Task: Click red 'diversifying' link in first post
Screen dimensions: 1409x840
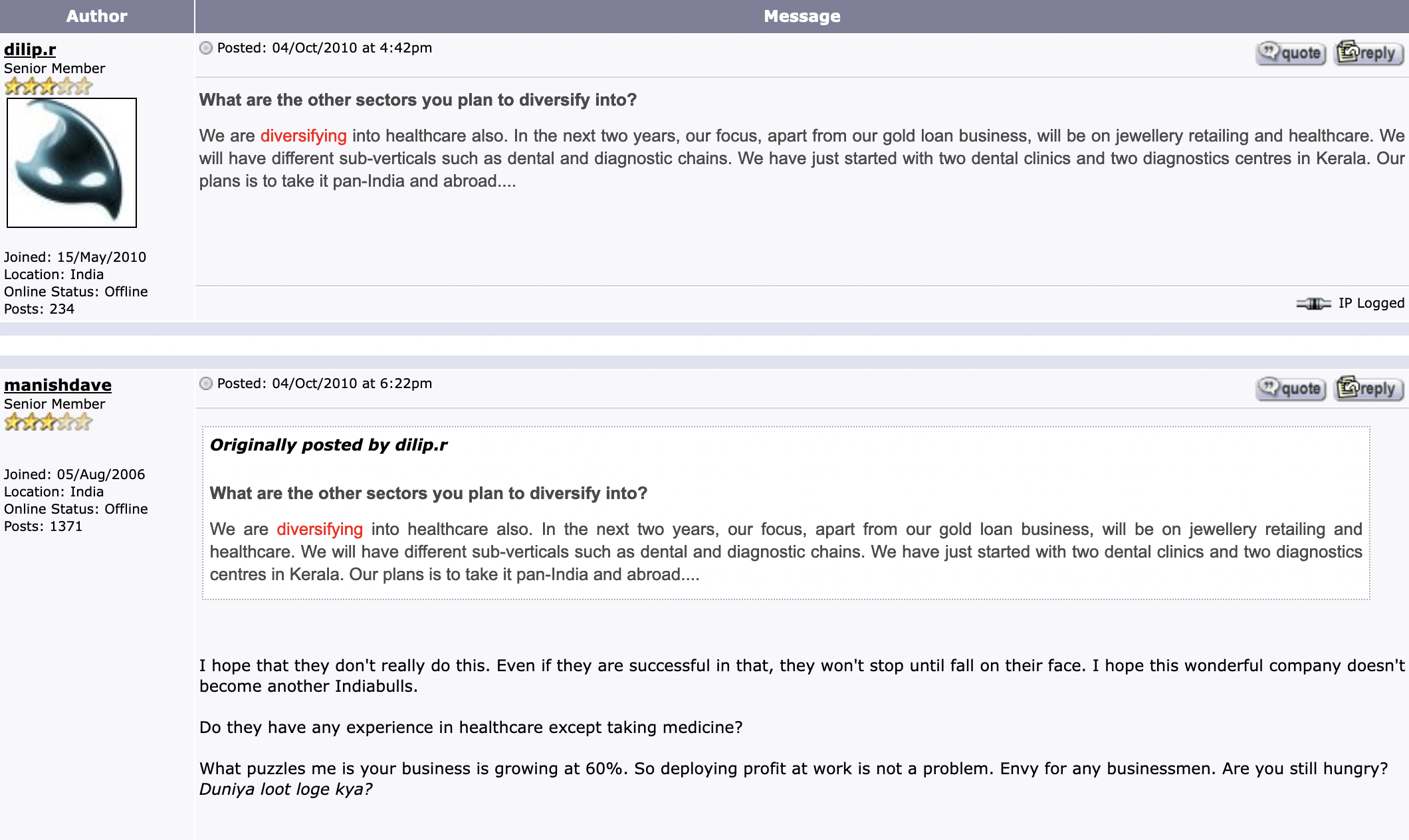Action: coord(304,136)
